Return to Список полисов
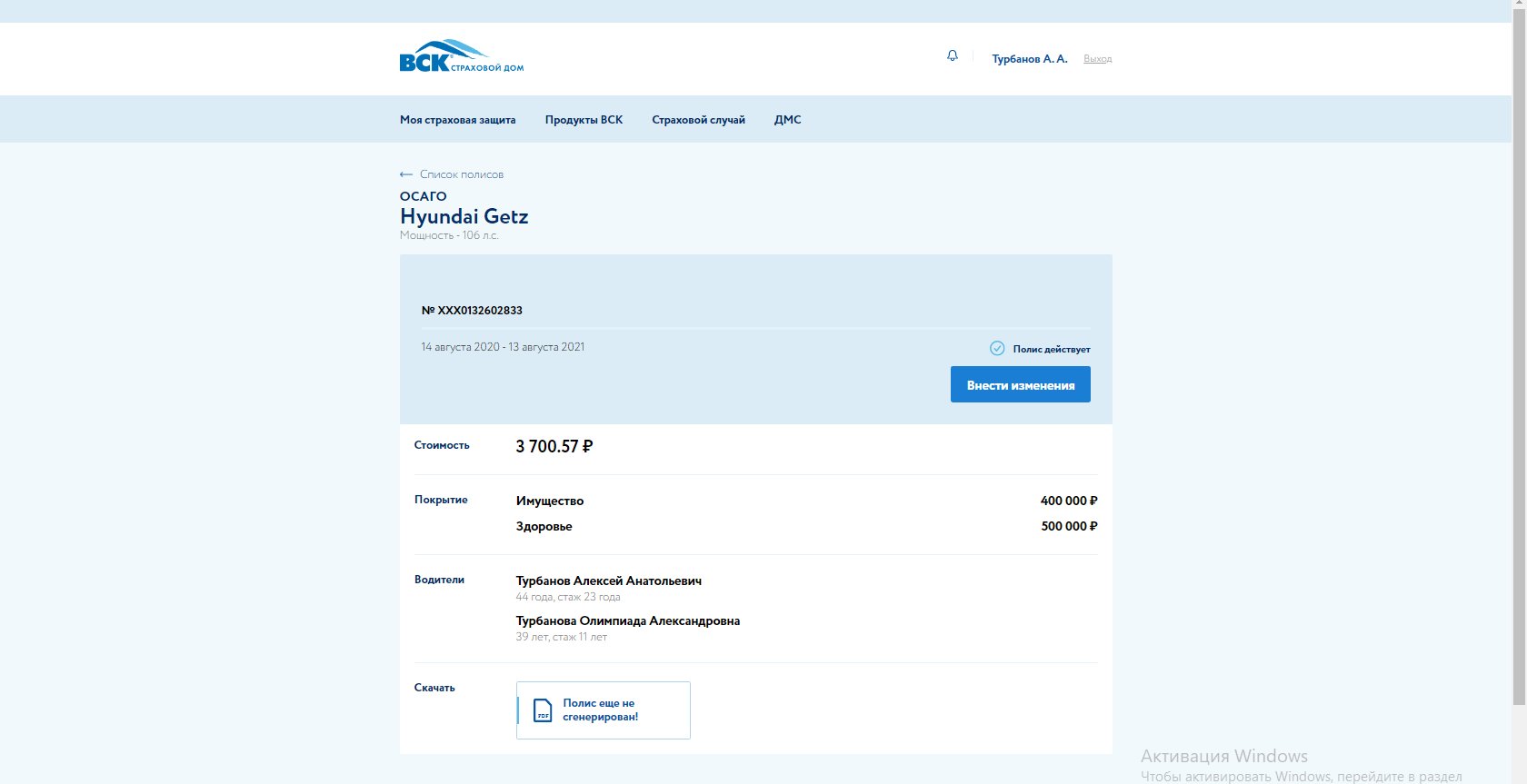The width and height of the screenshot is (1527, 784). (461, 174)
